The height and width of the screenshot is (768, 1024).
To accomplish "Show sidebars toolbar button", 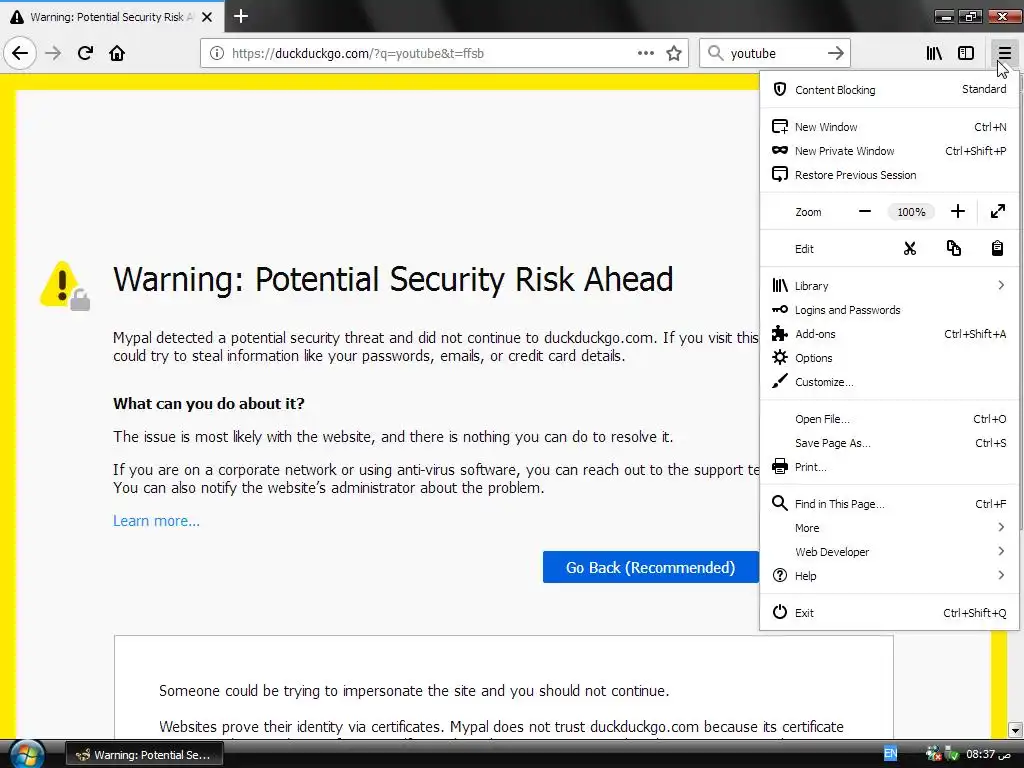I will tap(966, 53).
